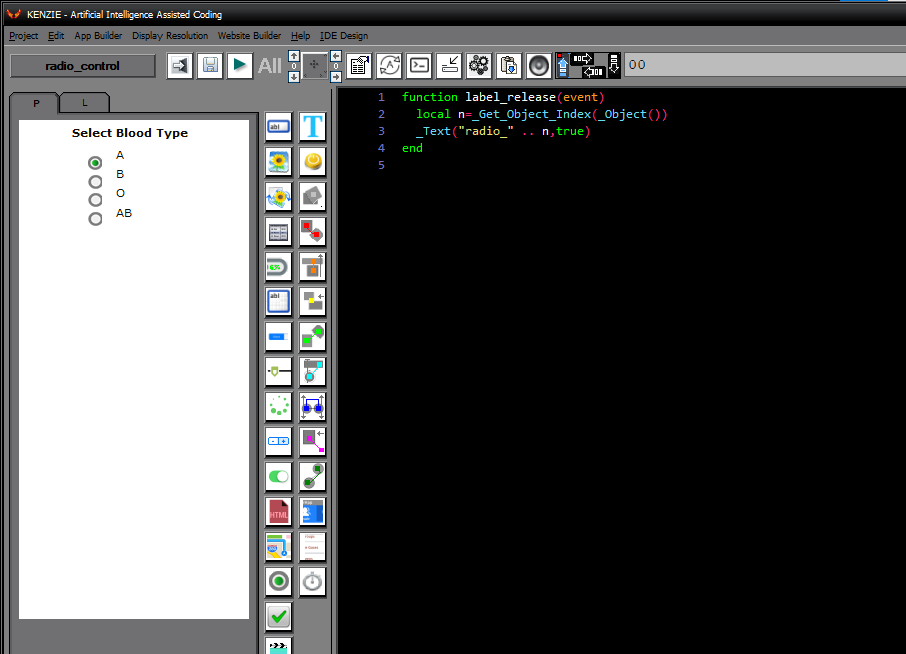Add the green dotted spinner widget
Viewport: 906px width, 654px height.
click(x=279, y=407)
